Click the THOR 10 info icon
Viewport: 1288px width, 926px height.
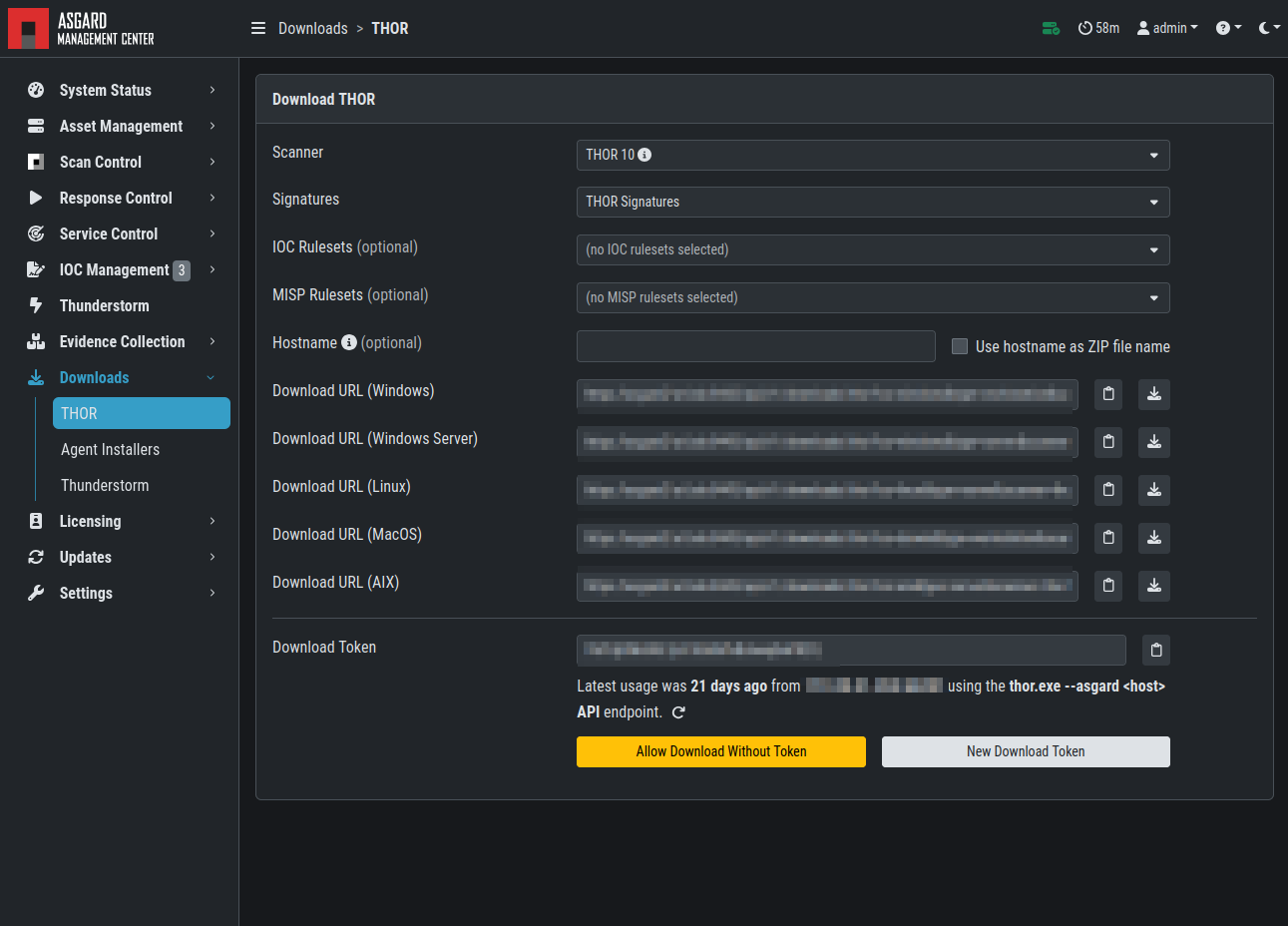[644, 155]
